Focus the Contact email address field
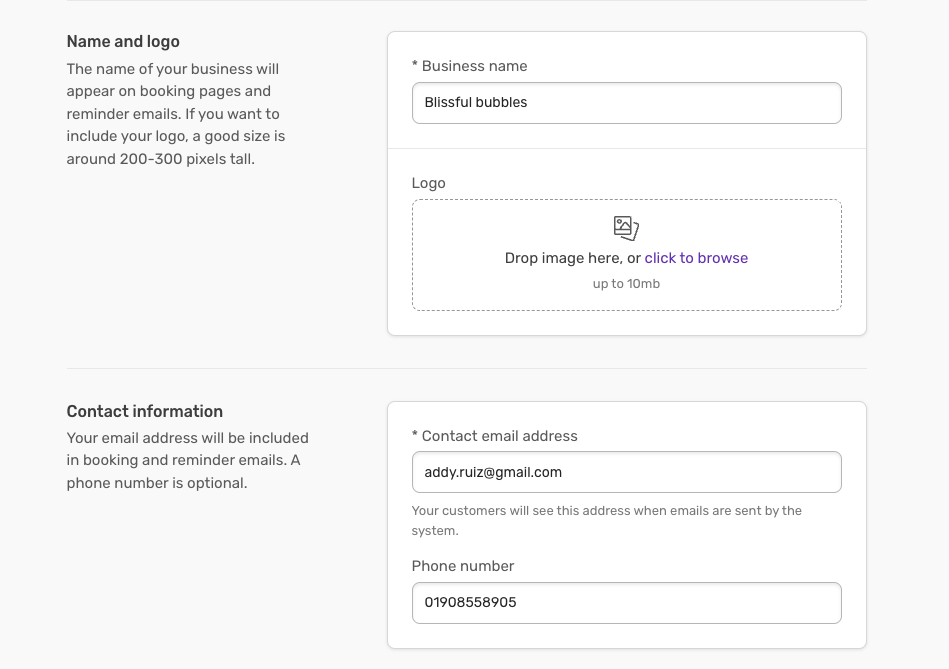The width and height of the screenshot is (949, 669). pos(626,472)
